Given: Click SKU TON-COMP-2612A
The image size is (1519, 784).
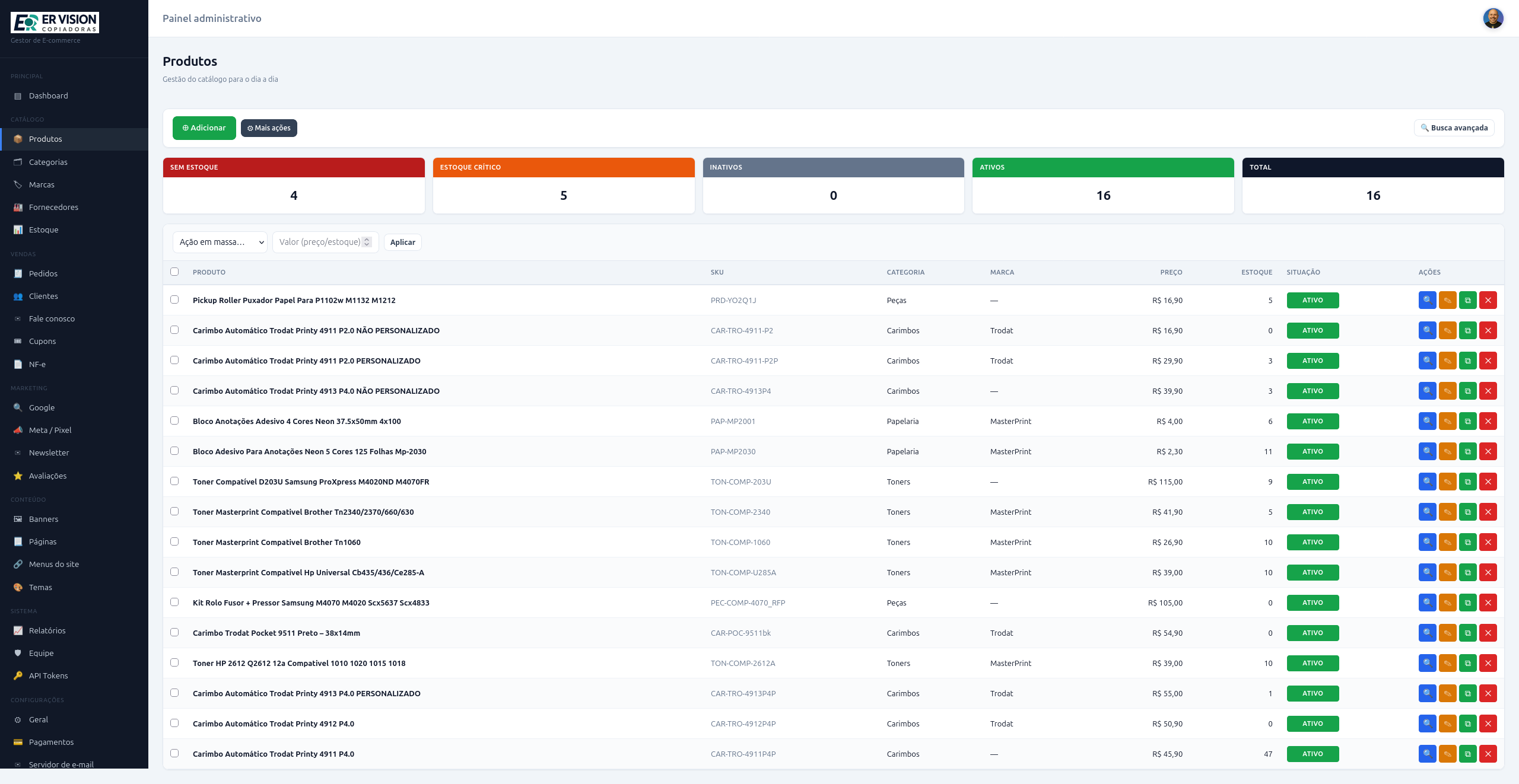Looking at the screenshot, I should 743,664.
